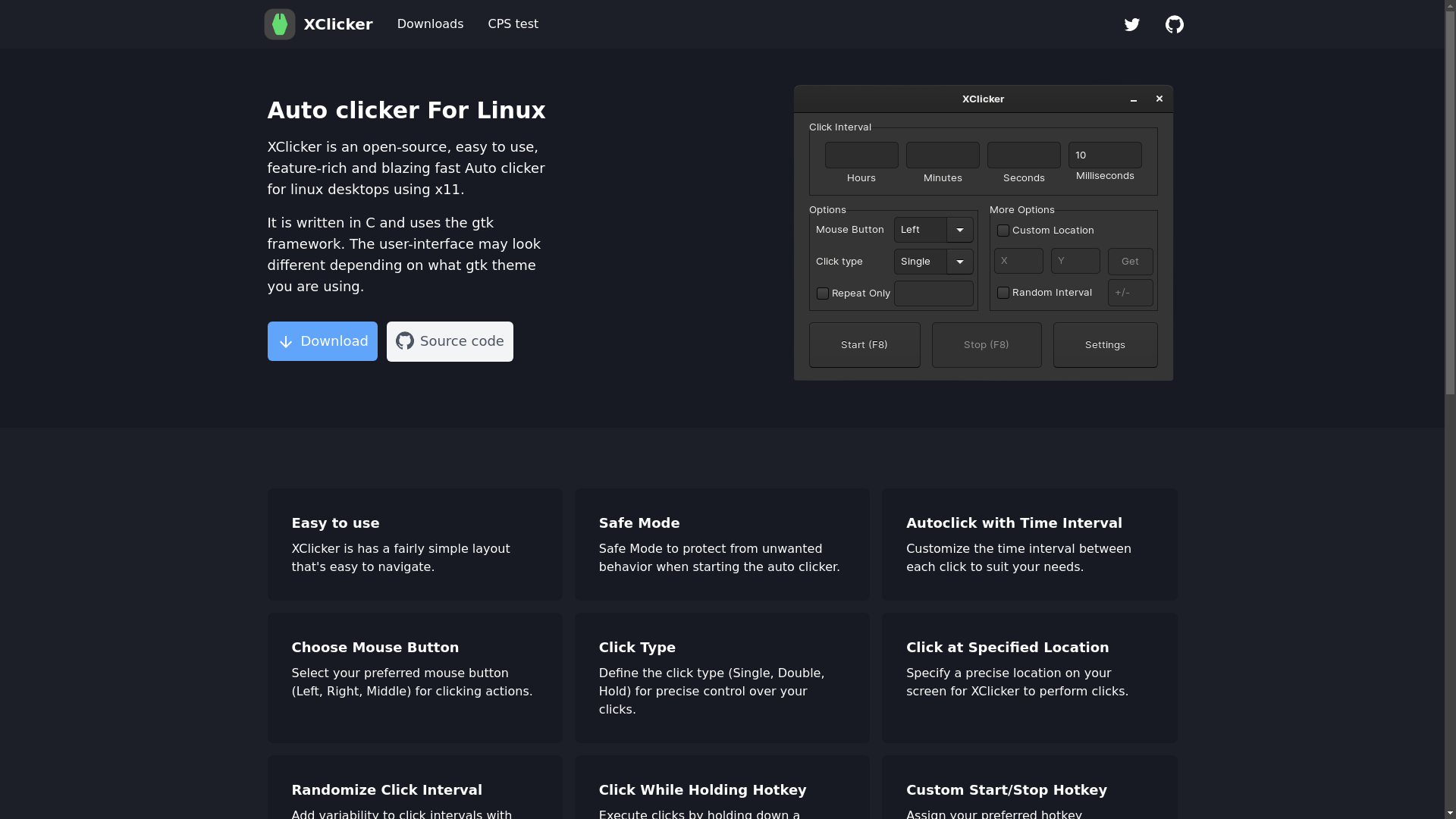Click the blue Download button
The width and height of the screenshot is (1456, 819).
pyautogui.click(x=322, y=341)
